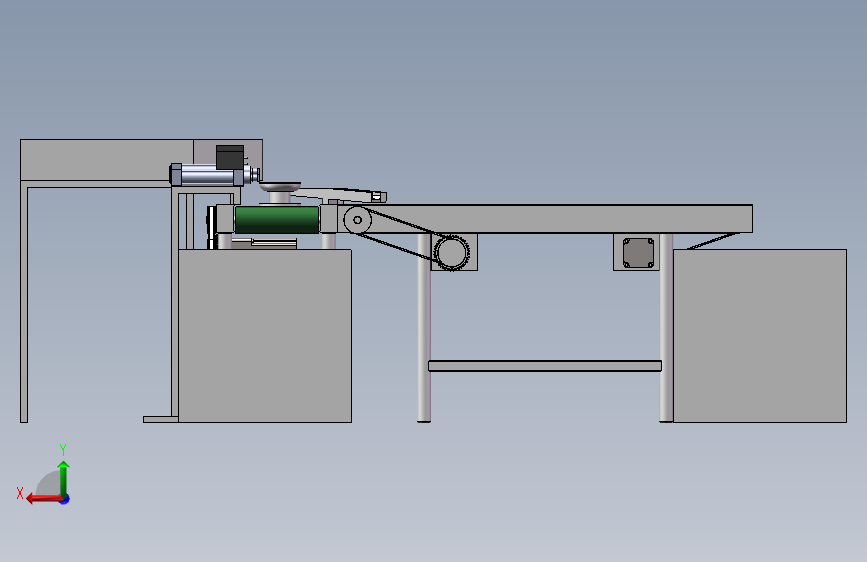
Task: Select the large cabinet box on the right
Action: click(x=760, y=336)
